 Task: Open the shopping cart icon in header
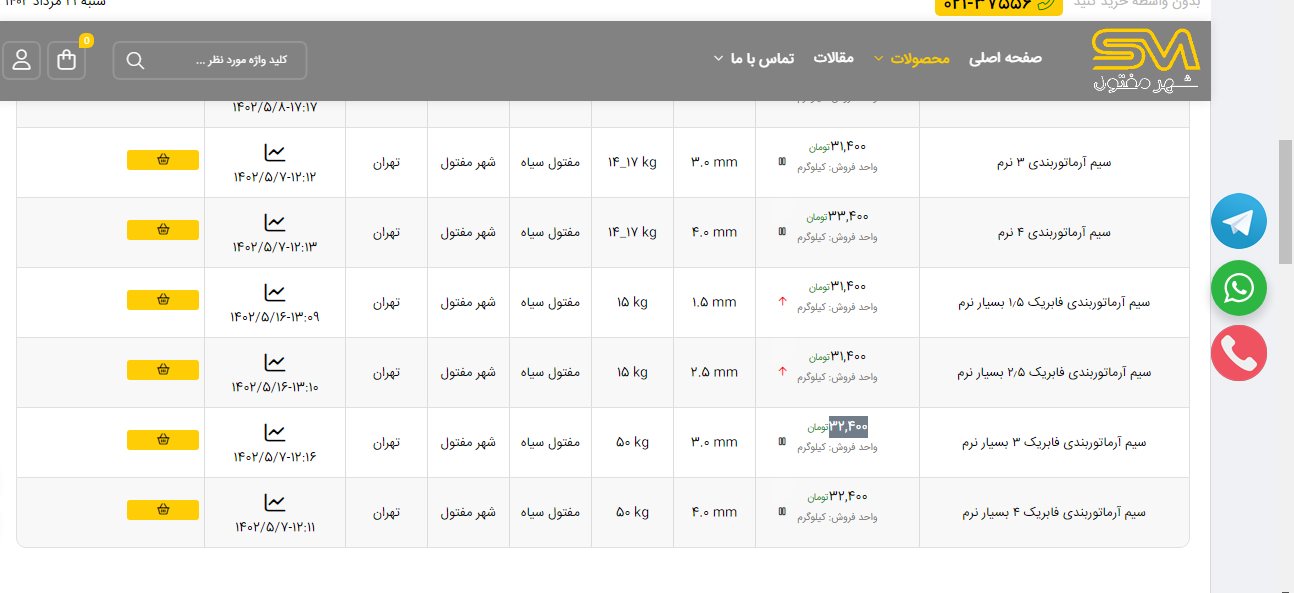(67, 61)
